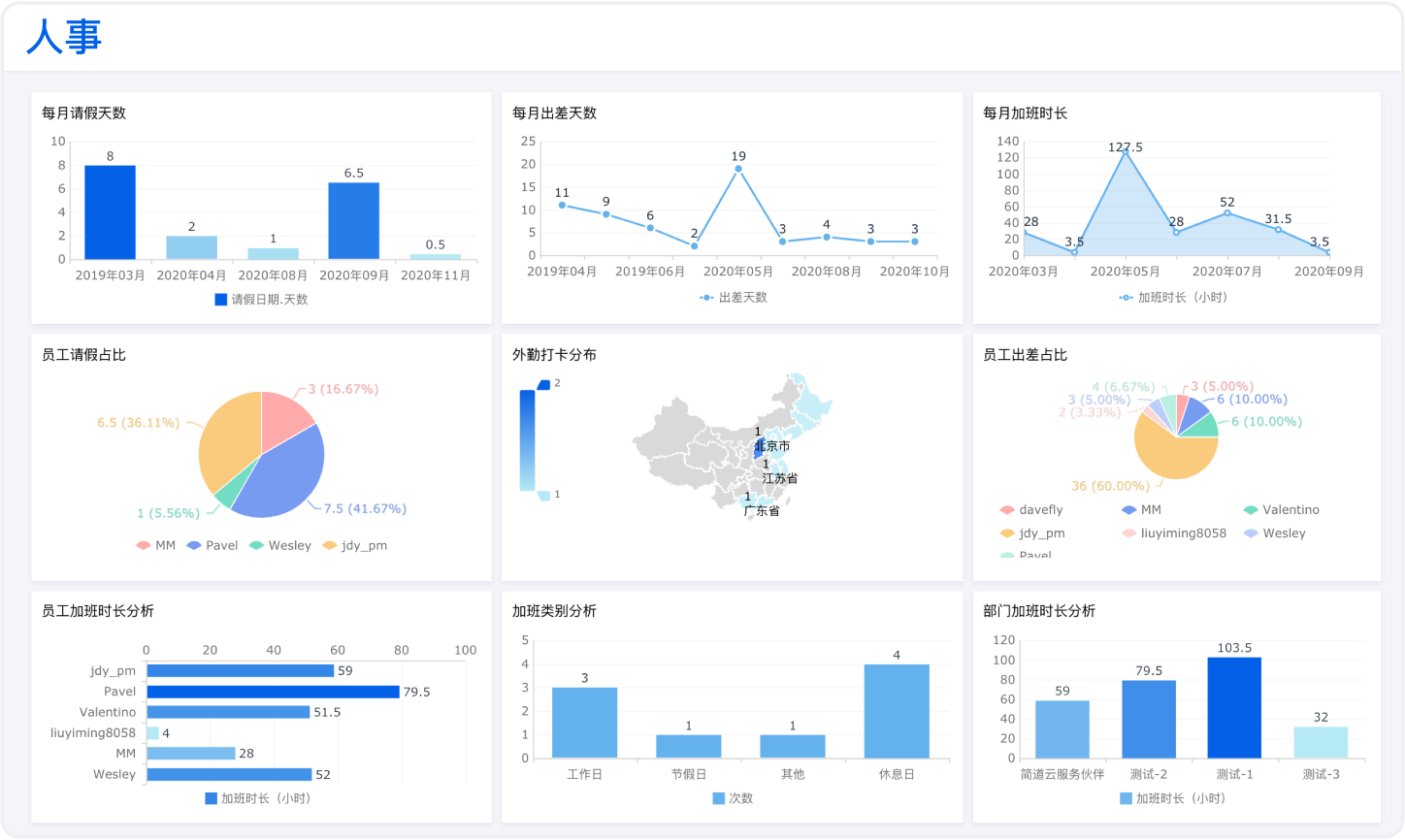Click the 休息日 bar in 加班类别分析
The height and width of the screenshot is (840, 1405).
(x=896, y=711)
